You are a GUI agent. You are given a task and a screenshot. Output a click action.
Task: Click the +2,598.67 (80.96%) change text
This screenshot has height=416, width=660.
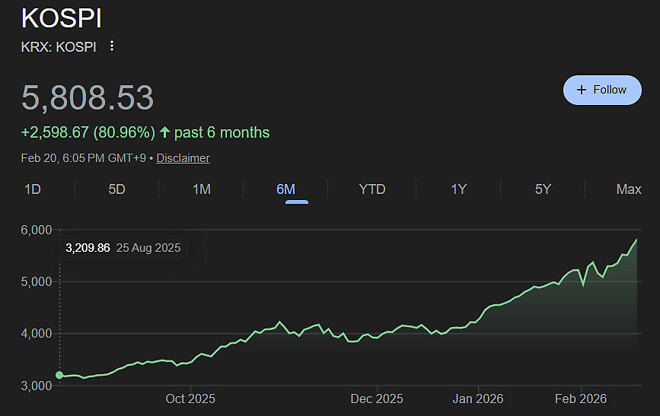pos(88,132)
